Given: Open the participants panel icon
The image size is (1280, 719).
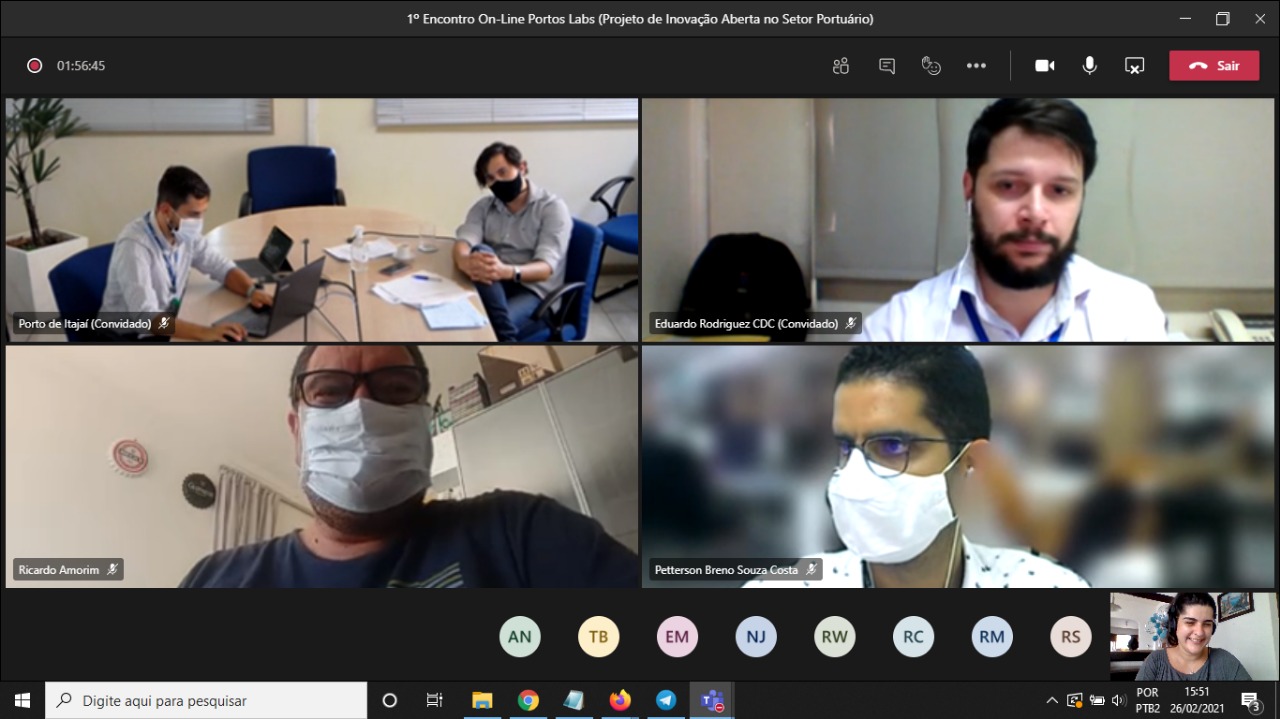Looking at the screenshot, I should point(840,66).
